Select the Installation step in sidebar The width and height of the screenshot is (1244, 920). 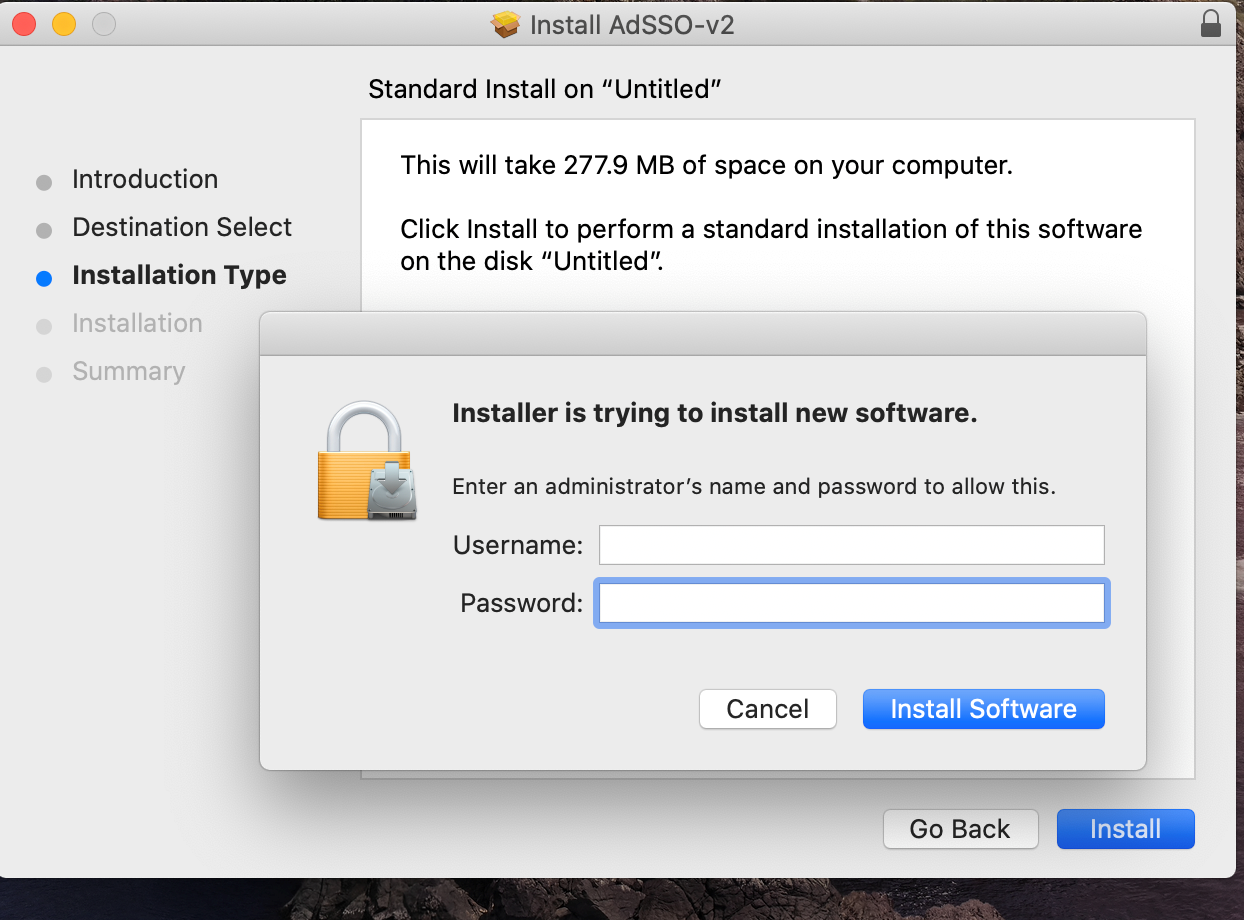[x=137, y=323]
